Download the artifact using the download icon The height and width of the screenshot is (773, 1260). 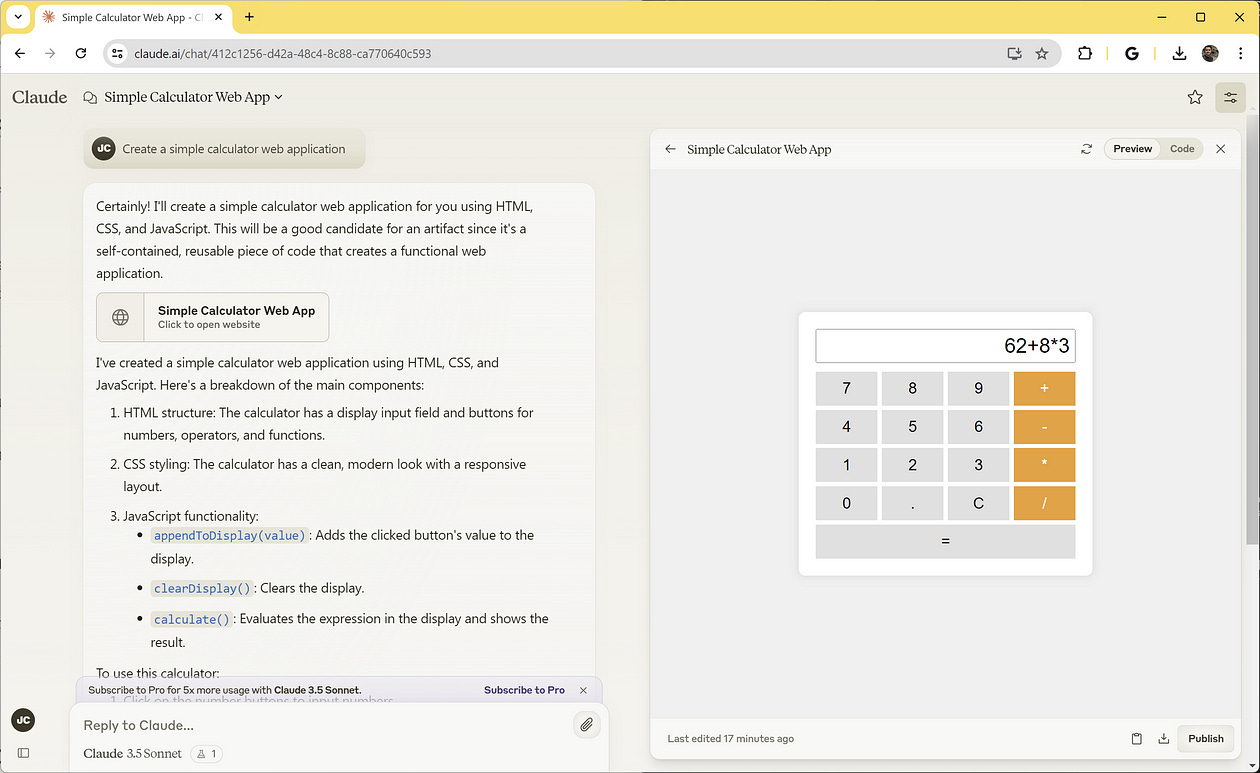(1163, 738)
